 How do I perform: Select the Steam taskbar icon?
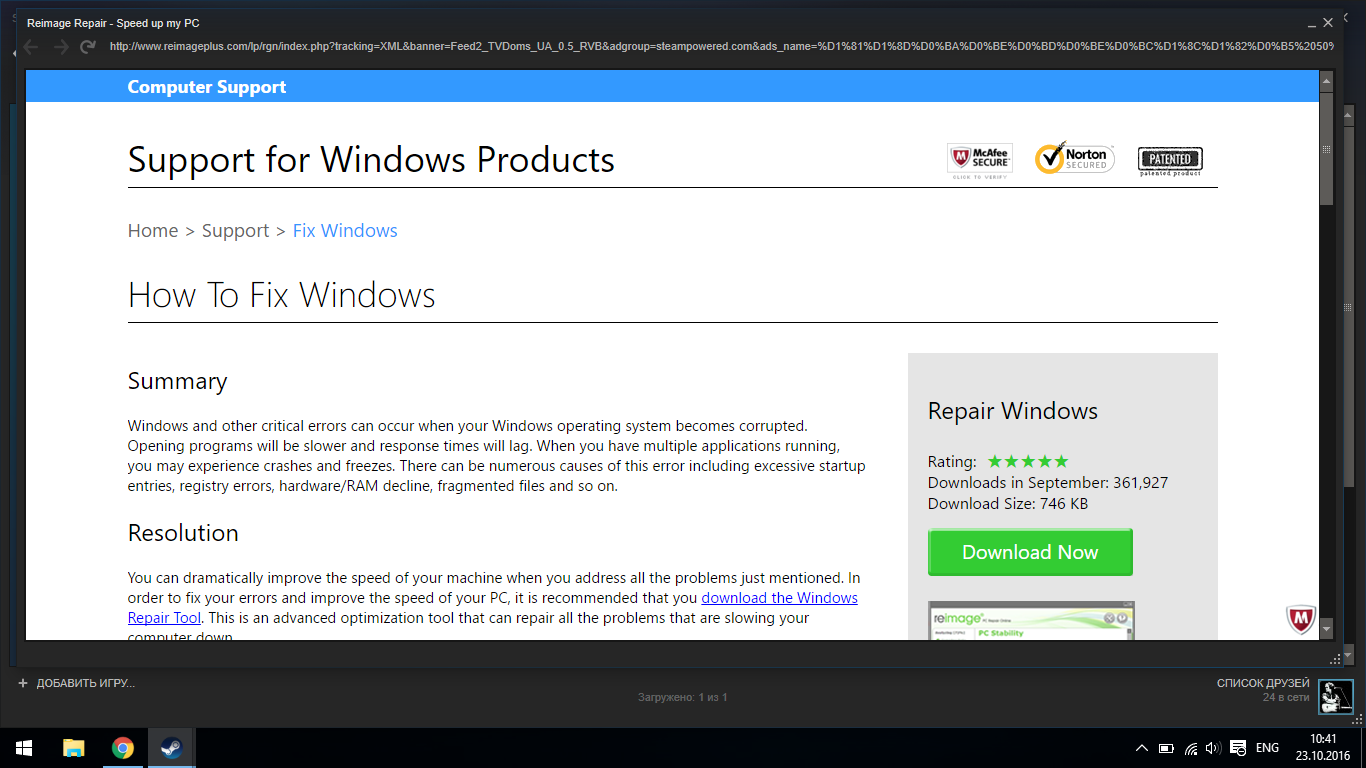click(171, 748)
